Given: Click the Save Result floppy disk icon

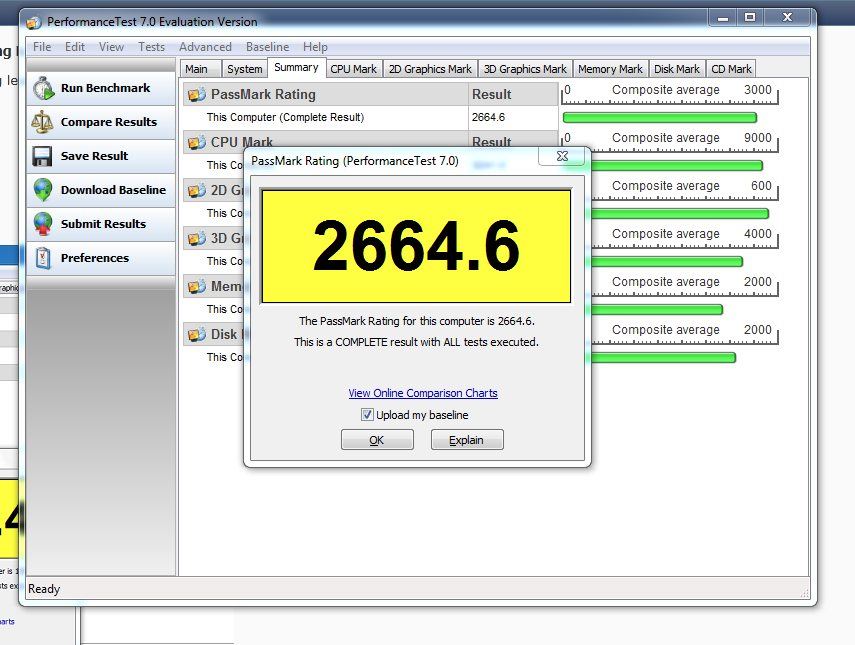Looking at the screenshot, I should pos(43,156).
